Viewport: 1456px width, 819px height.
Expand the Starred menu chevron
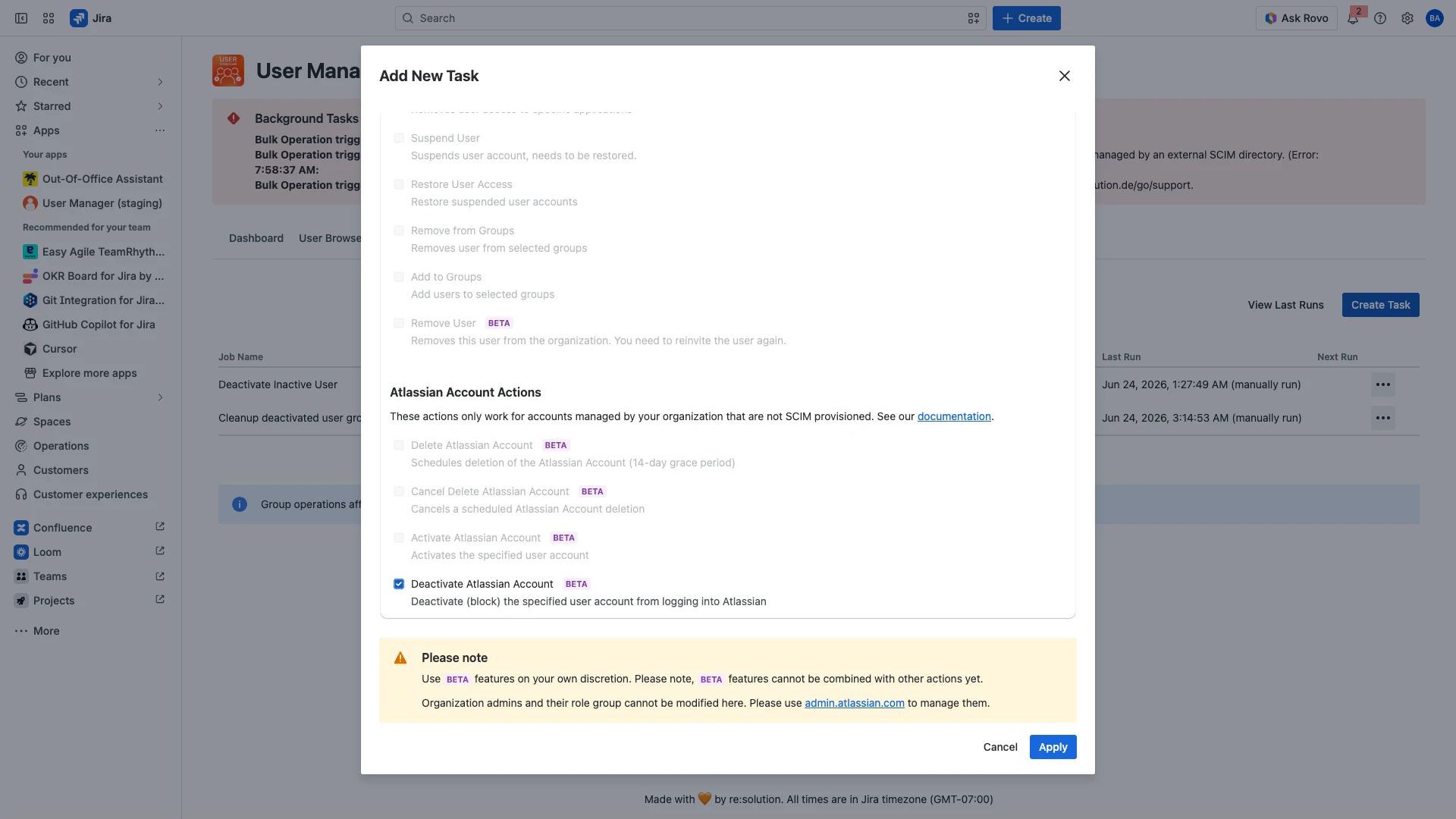coord(160,106)
